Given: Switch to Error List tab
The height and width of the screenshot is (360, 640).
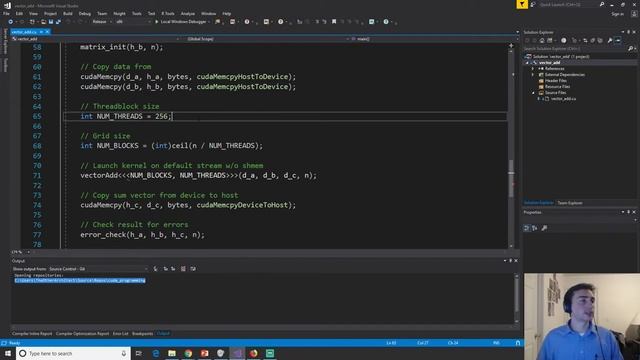Looking at the screenshot, I should [x=120, y=333].
